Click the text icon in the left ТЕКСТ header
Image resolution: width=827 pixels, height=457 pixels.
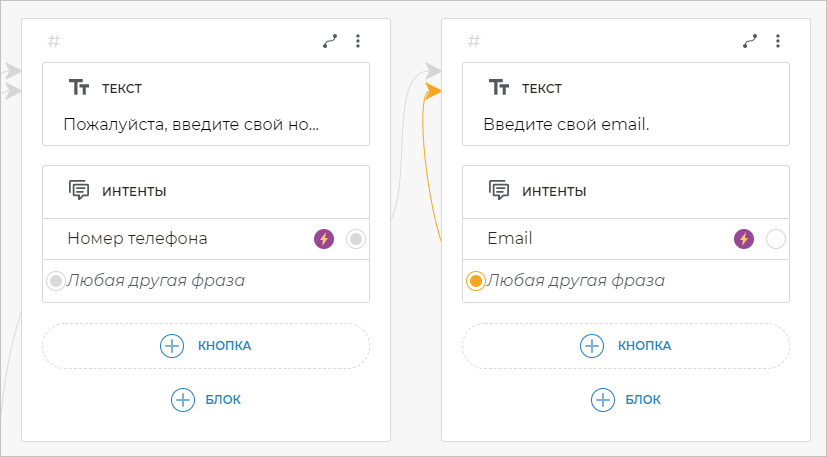point(79,88)
